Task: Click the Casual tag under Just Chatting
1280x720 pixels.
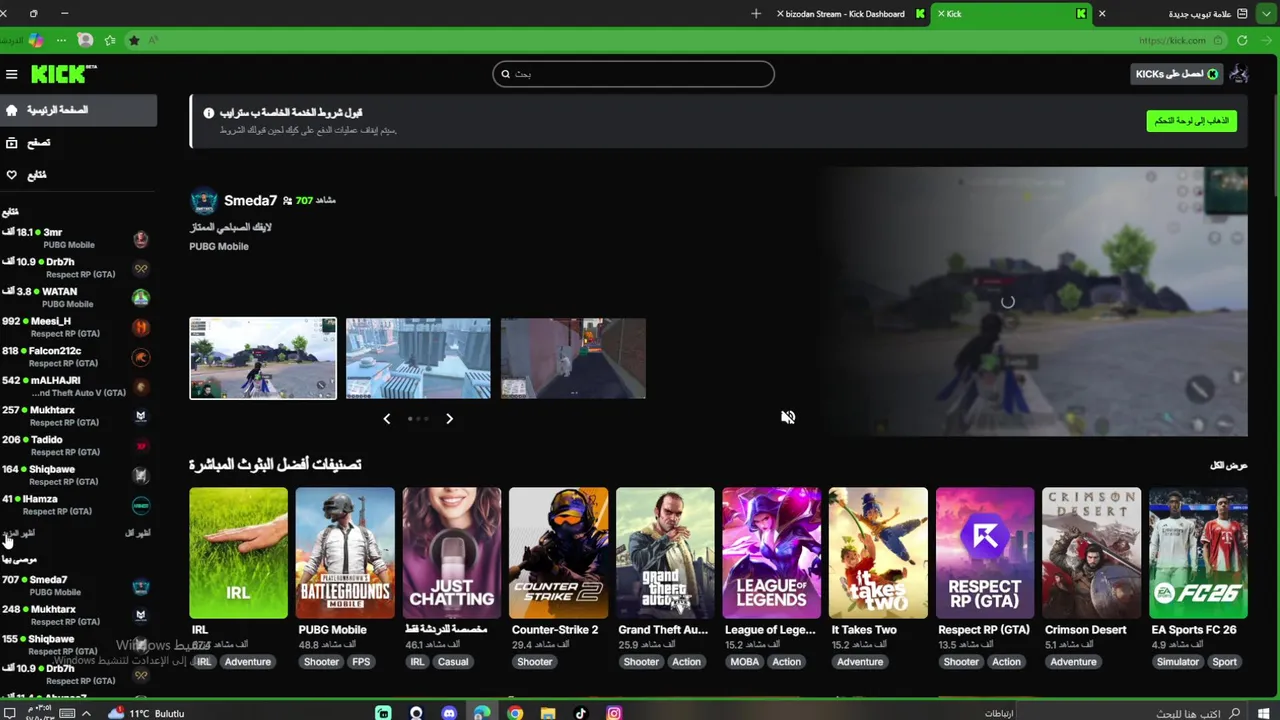Action: [453, 662]
